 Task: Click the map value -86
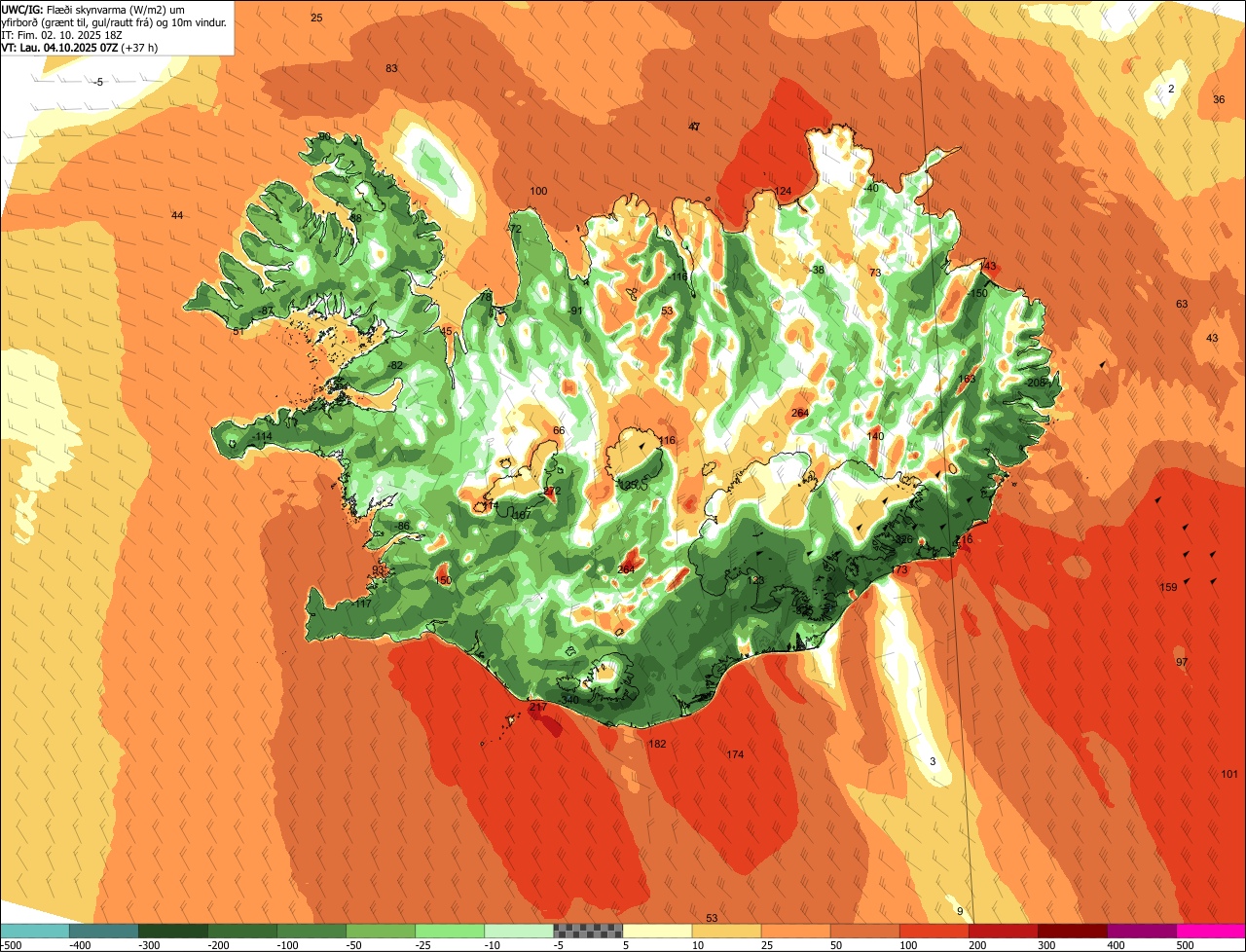(402, 526)
